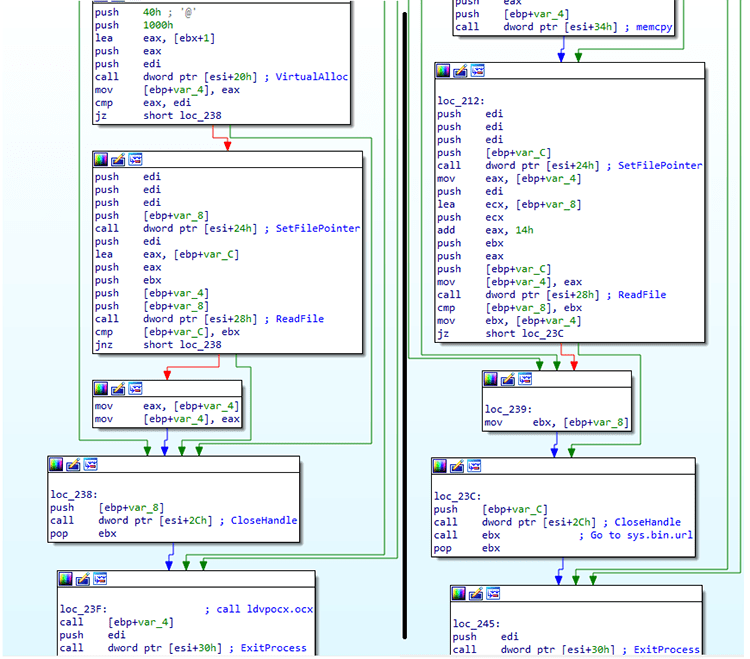Click the edit pencil icon on loc_238 node
This screenshot has height=659, width=750.
coord(73,465)
